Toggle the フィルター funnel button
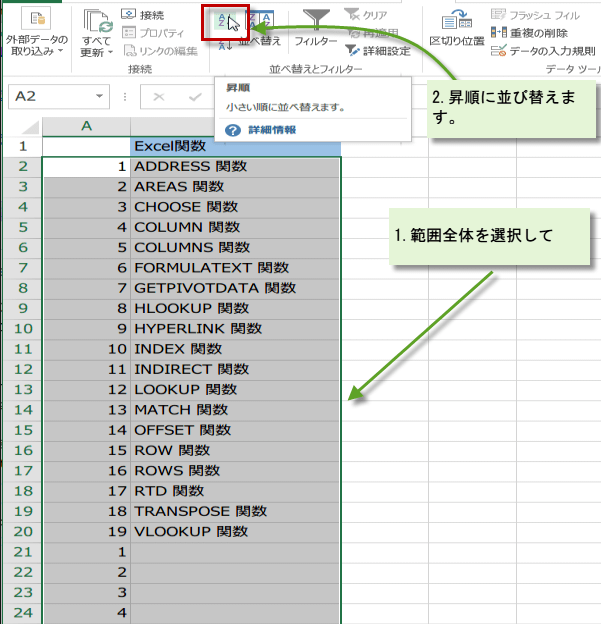 (316, 27)
